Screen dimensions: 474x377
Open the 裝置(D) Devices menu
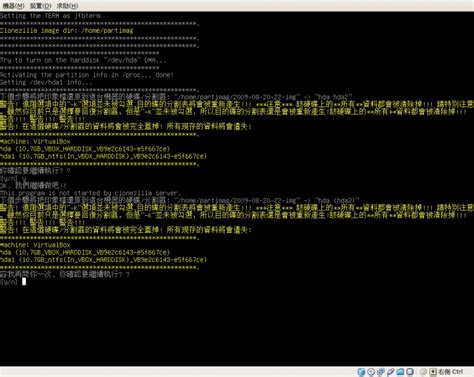[41, 6]
